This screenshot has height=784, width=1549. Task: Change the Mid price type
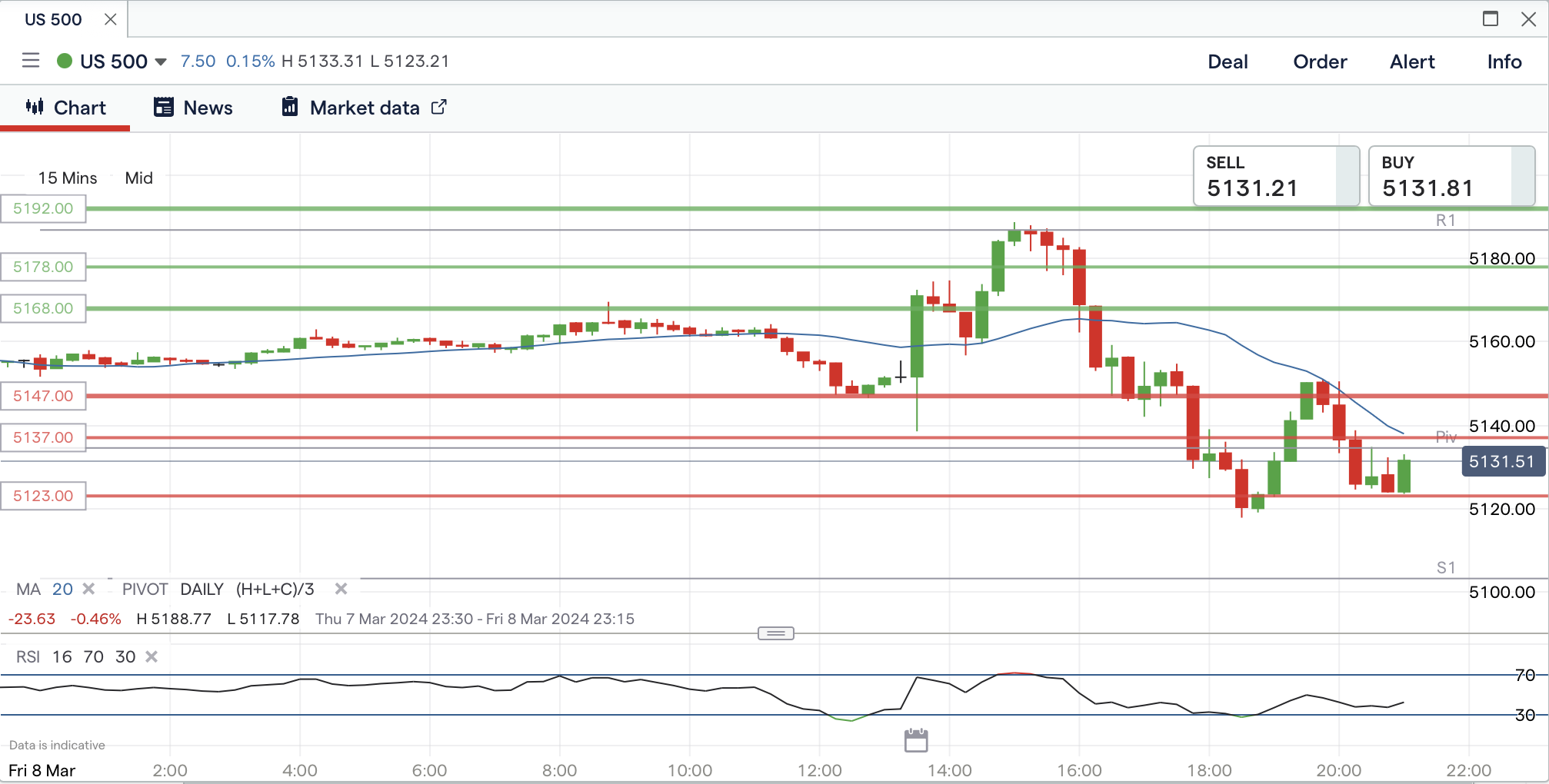139,178
